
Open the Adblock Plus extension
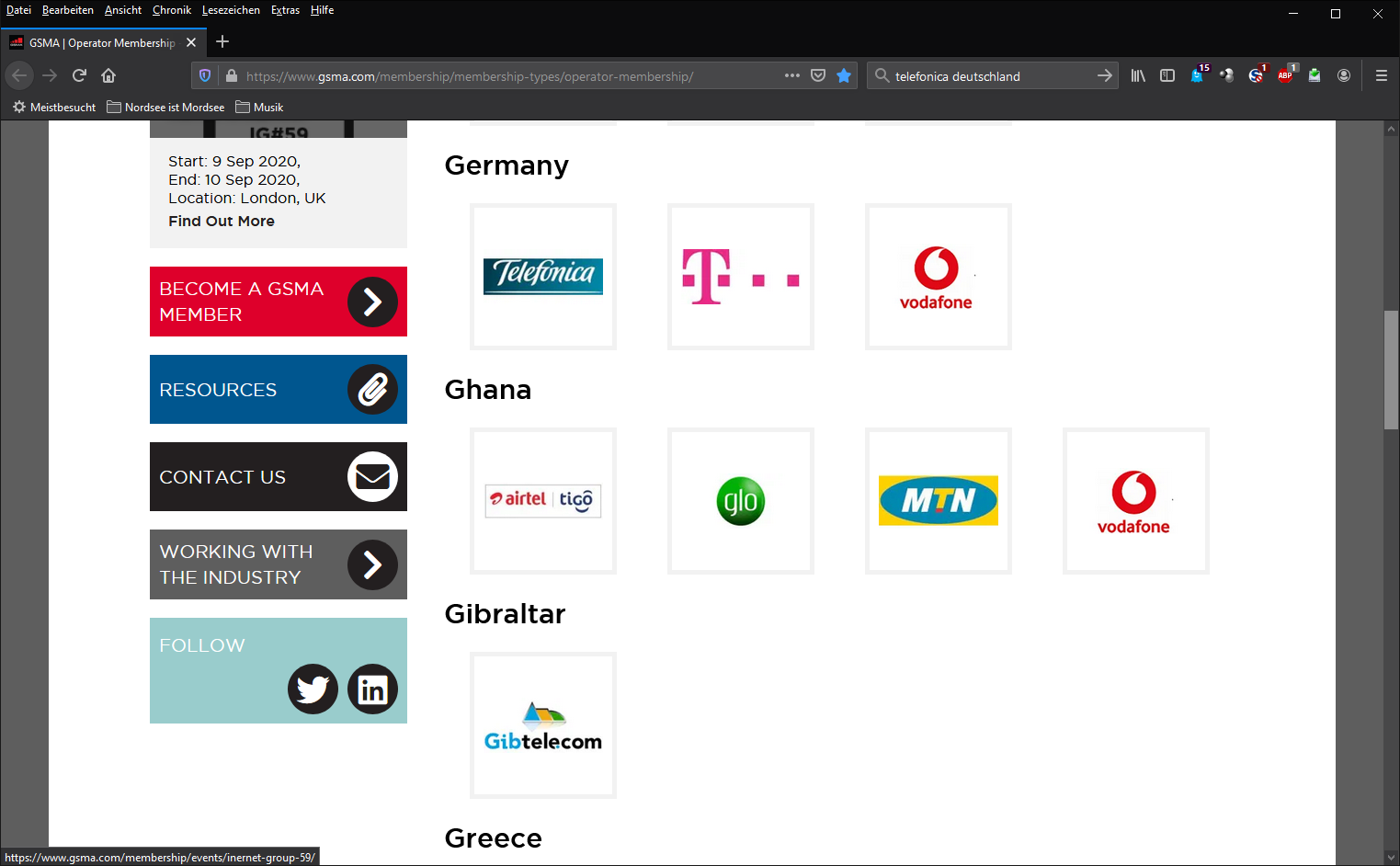[1285, 75]
